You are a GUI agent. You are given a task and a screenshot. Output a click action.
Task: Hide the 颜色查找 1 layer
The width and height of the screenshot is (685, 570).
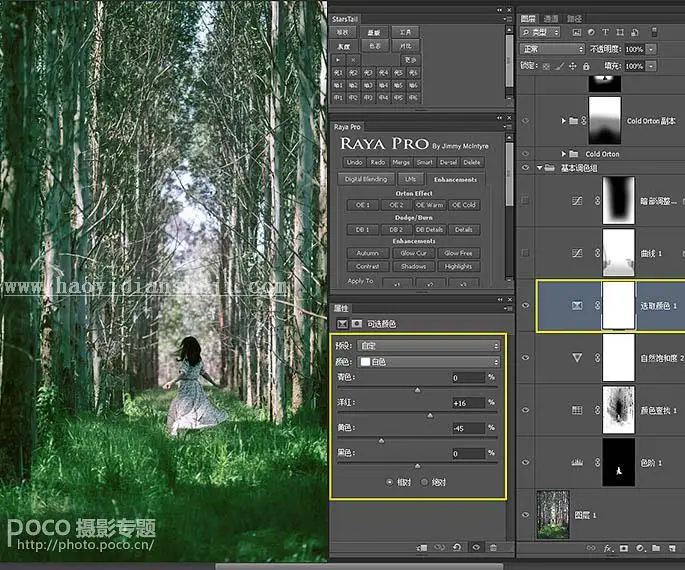pos(526,410)
